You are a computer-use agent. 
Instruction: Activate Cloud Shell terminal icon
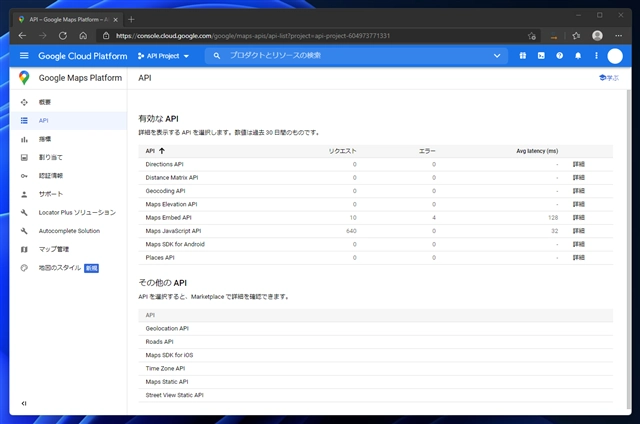coord(541,55)
